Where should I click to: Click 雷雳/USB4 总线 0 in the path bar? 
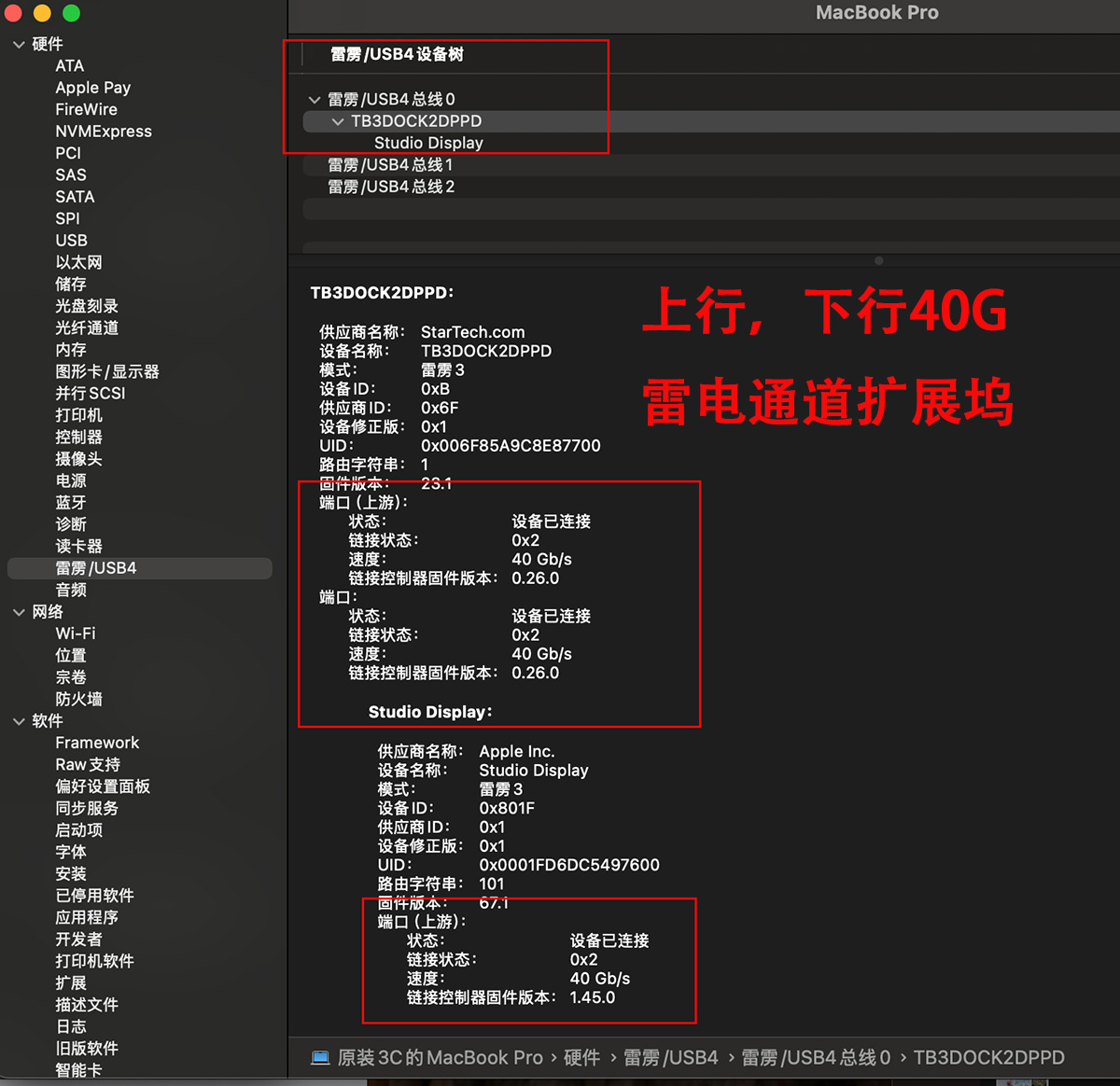pos(816,1058)
